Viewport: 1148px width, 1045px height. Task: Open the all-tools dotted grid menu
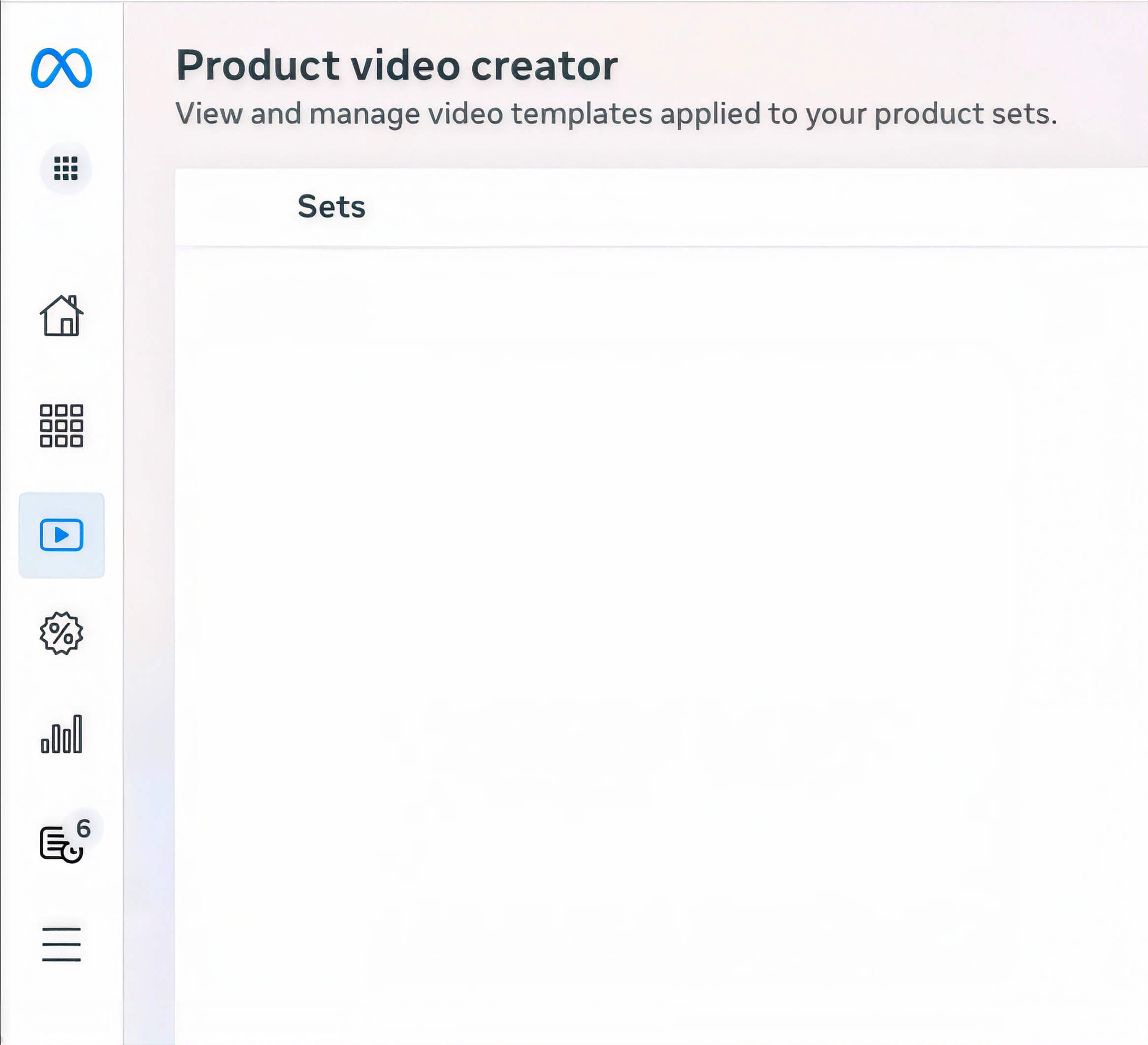66,168
